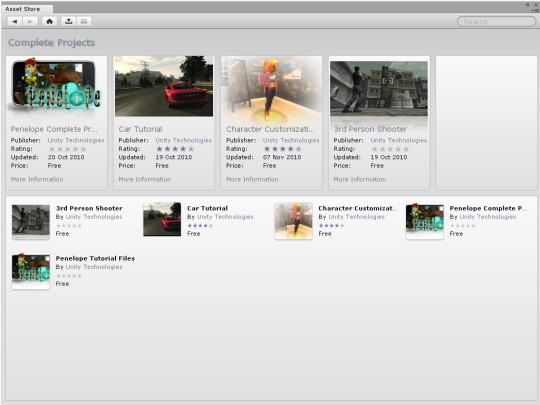Open Character Customizat.. list title
This screenshot has width=540, height=405.
coord(357,208)
